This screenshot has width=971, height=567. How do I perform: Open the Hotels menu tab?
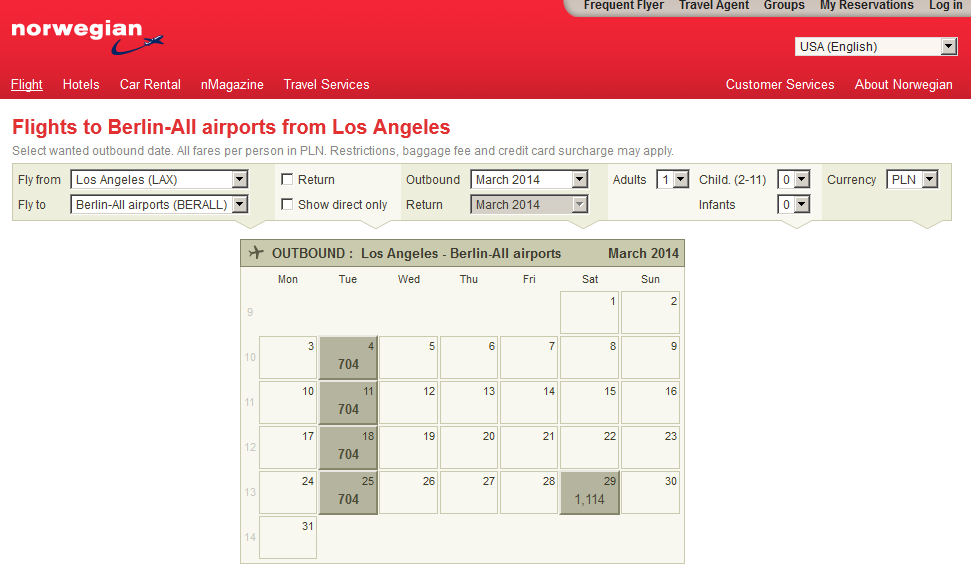81,84
